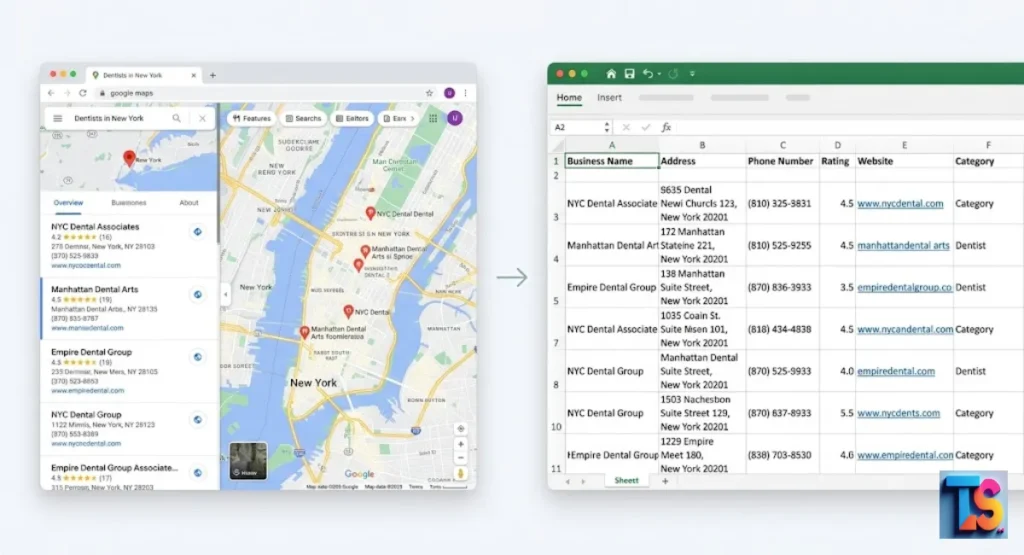Click the purple profile avatar on map
The height and width of the screenshot is (555, 1024).
(455, 118)
